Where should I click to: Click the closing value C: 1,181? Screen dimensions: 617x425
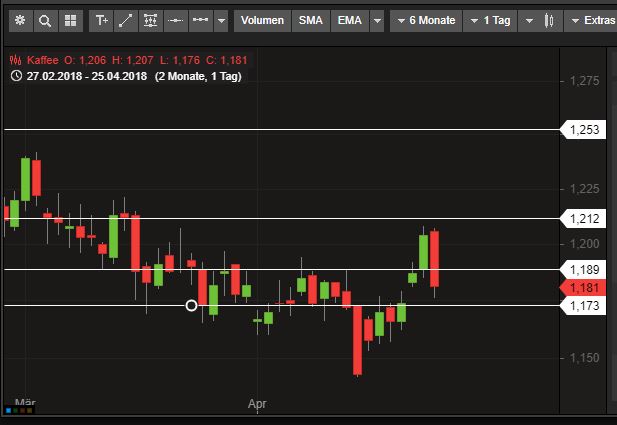tap(227, 60)
